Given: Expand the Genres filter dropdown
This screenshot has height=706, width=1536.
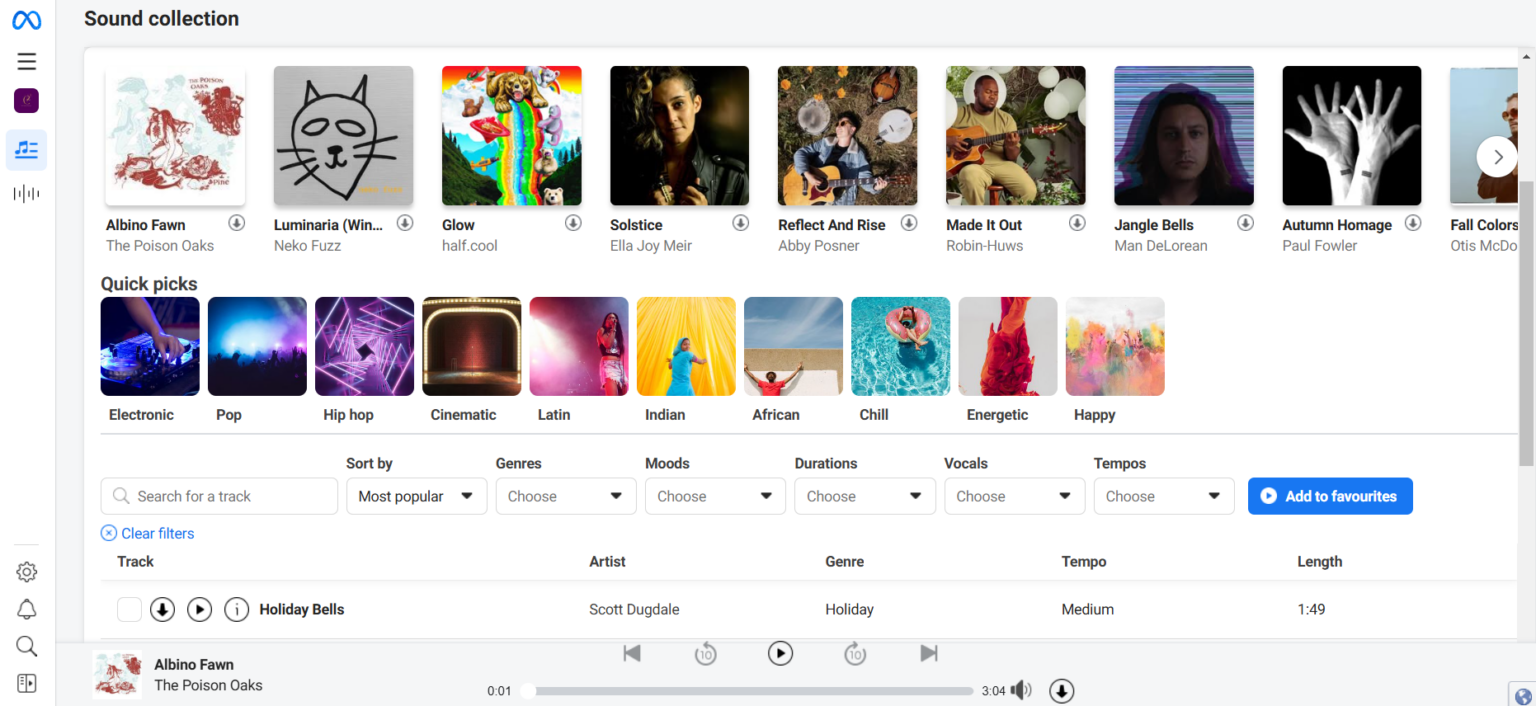Looking at the screenshot, I should [565, 496].
